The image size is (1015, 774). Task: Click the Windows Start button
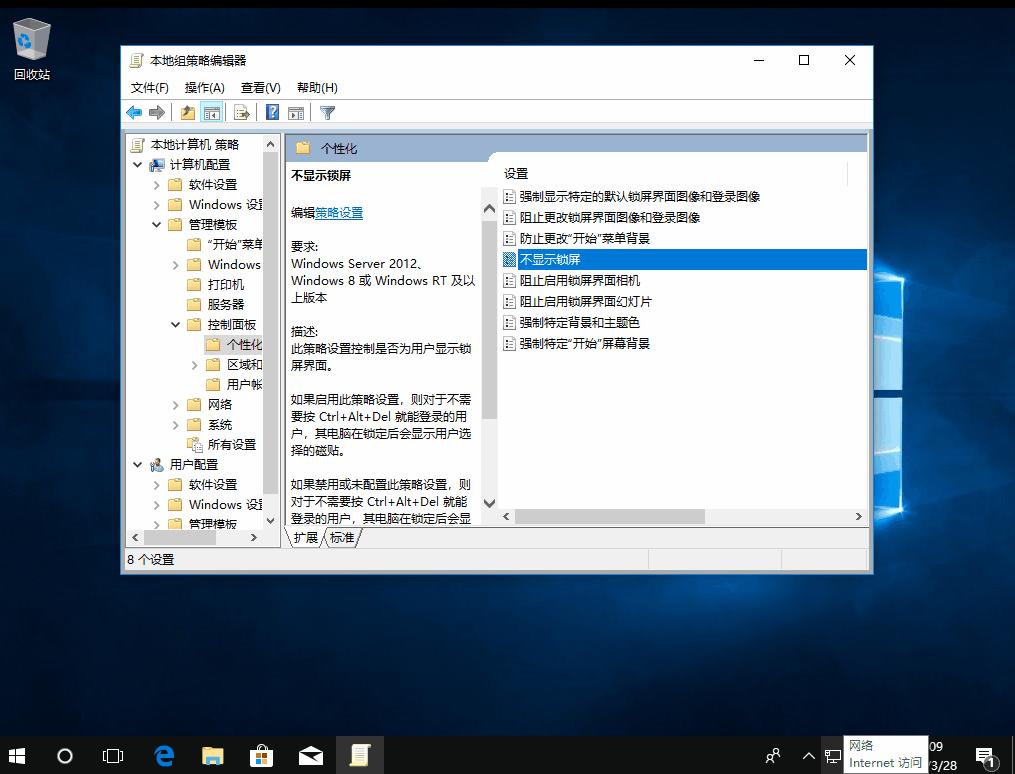(17, 755)
